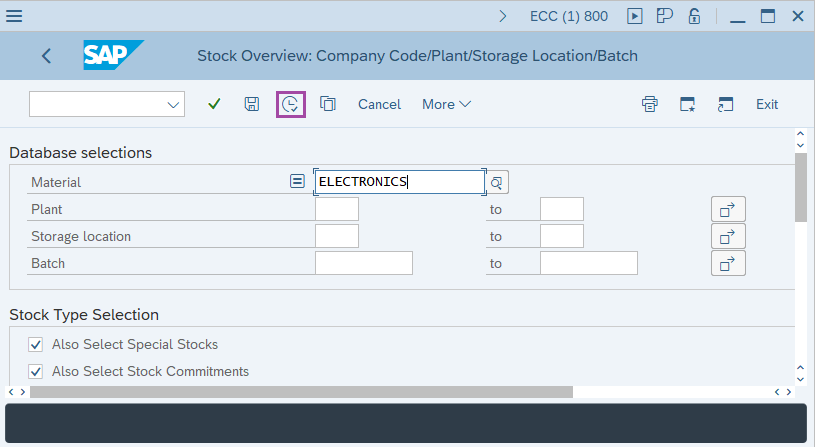Click the Print icon in toolbar

click(650, 104)
